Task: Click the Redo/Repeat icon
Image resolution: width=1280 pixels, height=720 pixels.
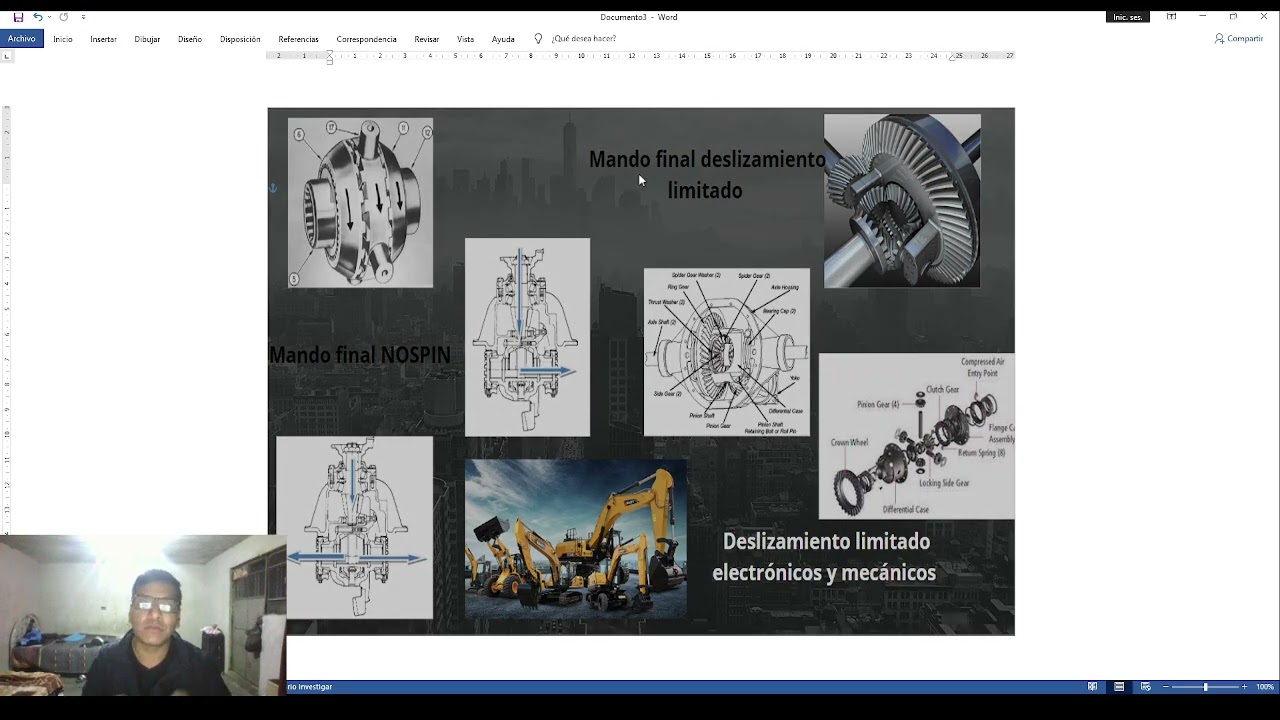Action: [x=64, y=17]
